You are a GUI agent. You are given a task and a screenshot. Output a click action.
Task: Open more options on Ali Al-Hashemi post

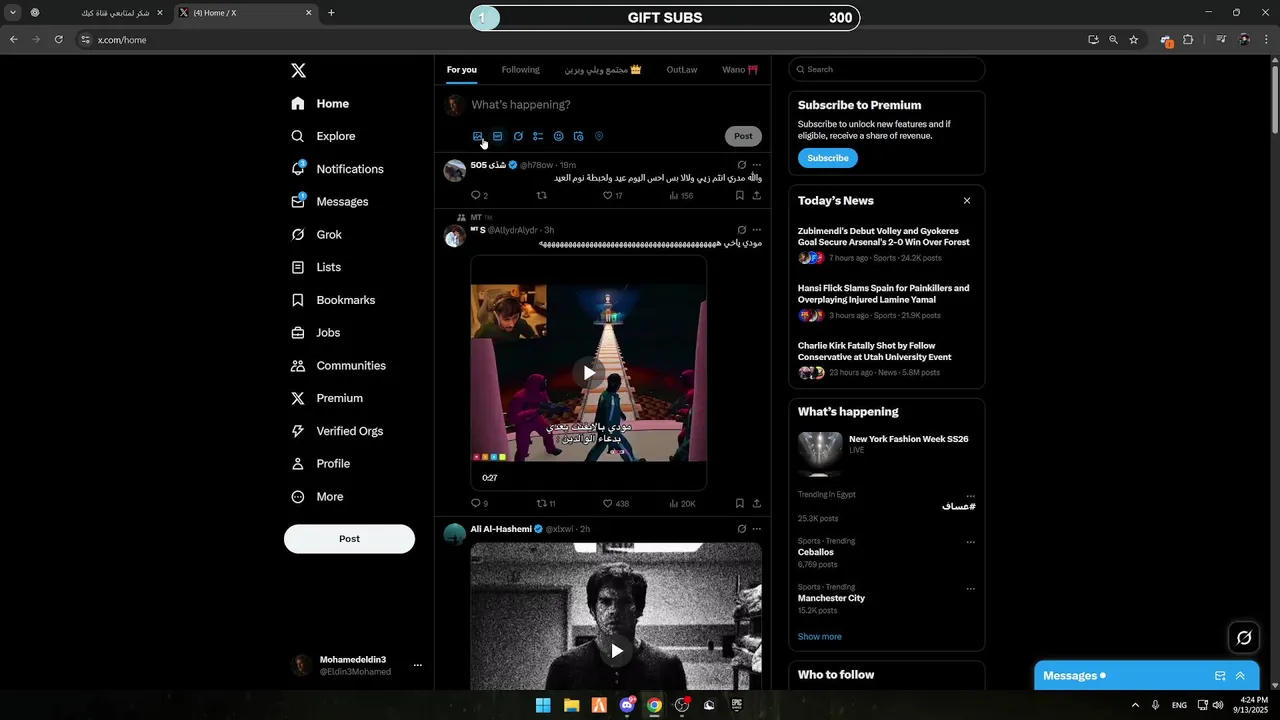click(x=757, y=529)
